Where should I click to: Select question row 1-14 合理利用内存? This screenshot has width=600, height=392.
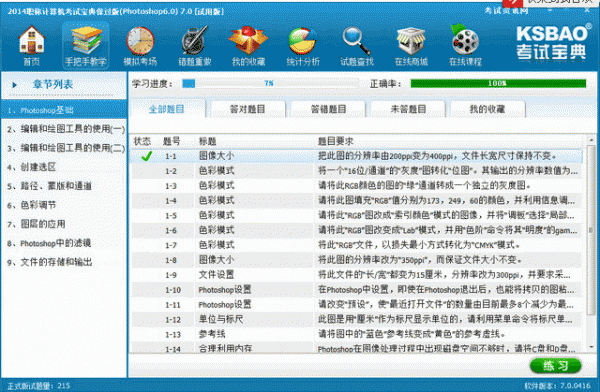click(x=357, y=348)
